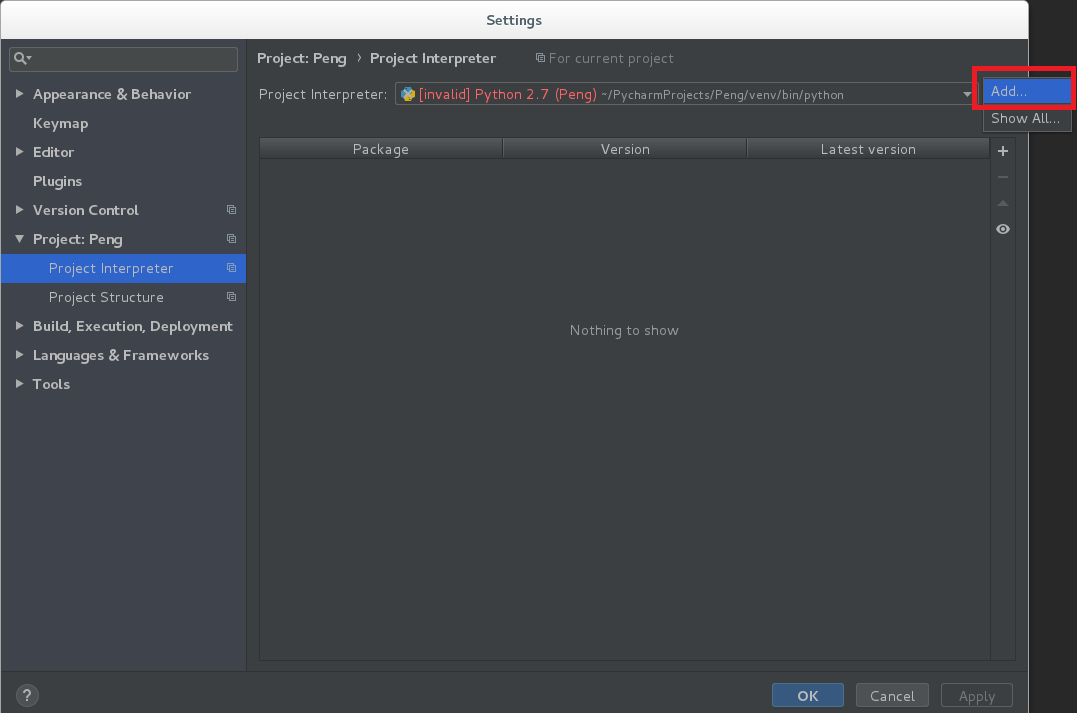
Task: Open the Project Interpreter dropdown arrow
Action: (967, 94)
